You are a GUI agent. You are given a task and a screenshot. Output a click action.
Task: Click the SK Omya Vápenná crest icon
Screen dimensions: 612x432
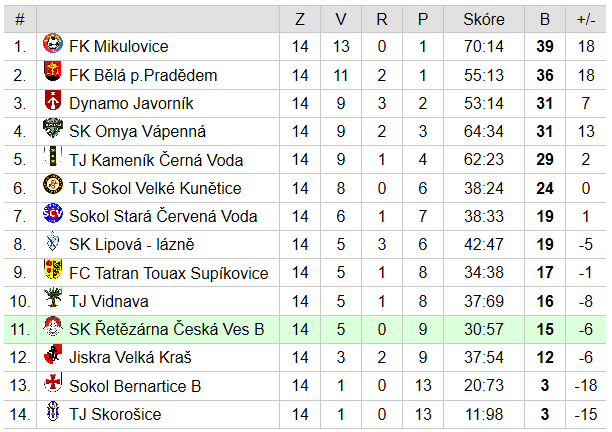pyautogui.click(x=52, y=129)
